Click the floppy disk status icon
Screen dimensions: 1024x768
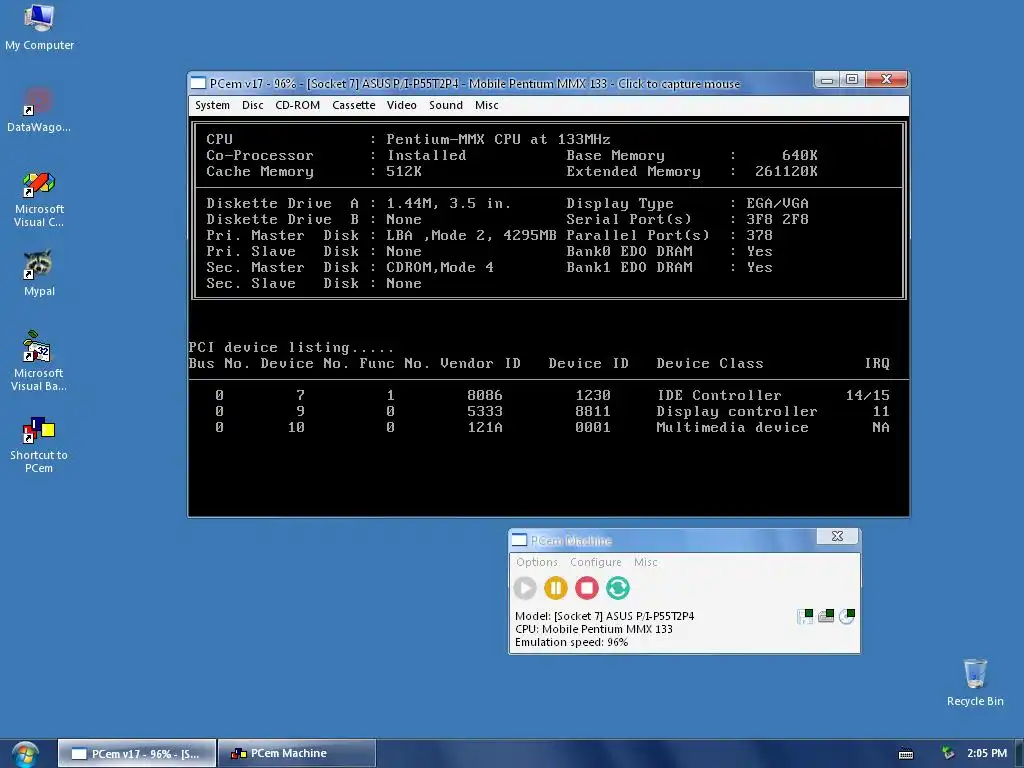tap(805, 616)
